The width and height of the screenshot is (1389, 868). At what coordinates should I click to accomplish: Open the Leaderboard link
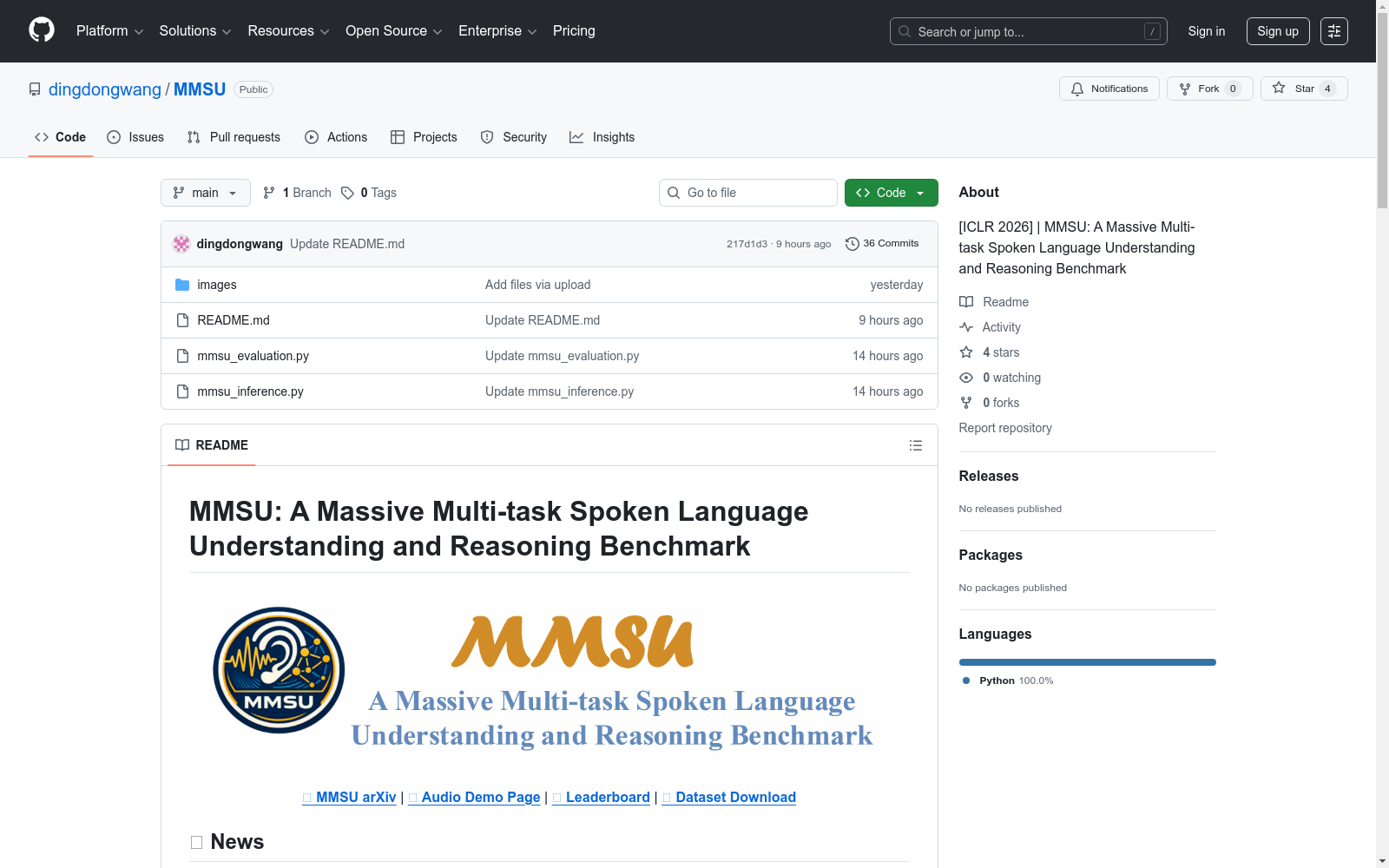pos(601,798)
